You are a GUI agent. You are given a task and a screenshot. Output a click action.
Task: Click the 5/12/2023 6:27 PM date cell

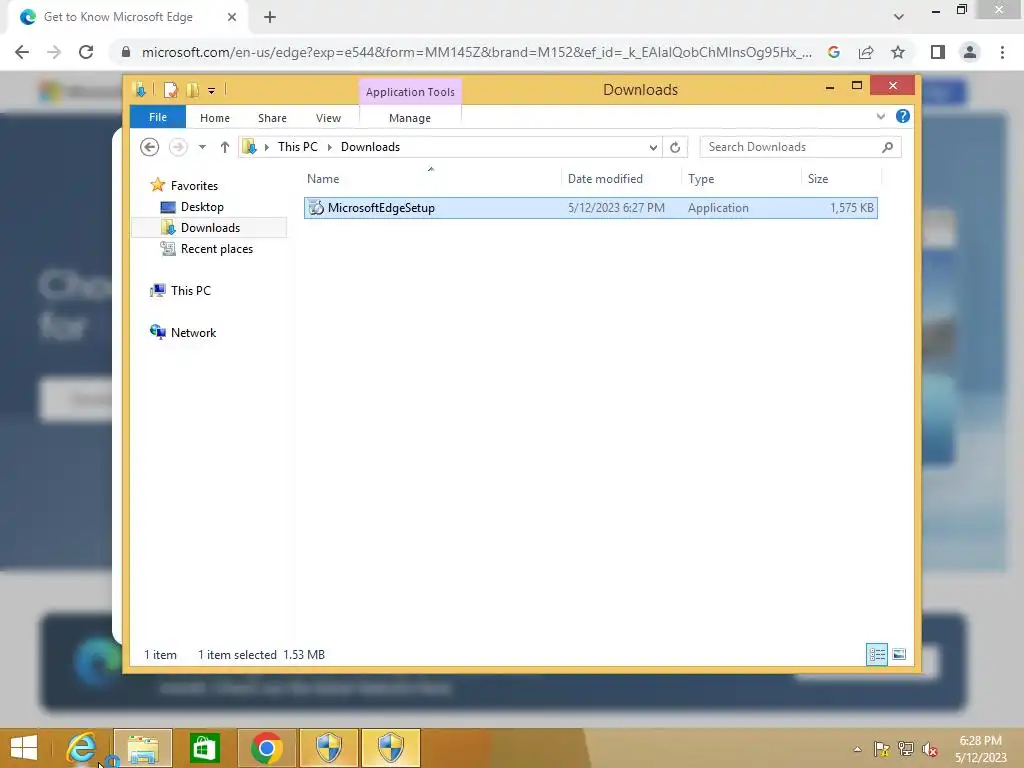tap(616, 208)
